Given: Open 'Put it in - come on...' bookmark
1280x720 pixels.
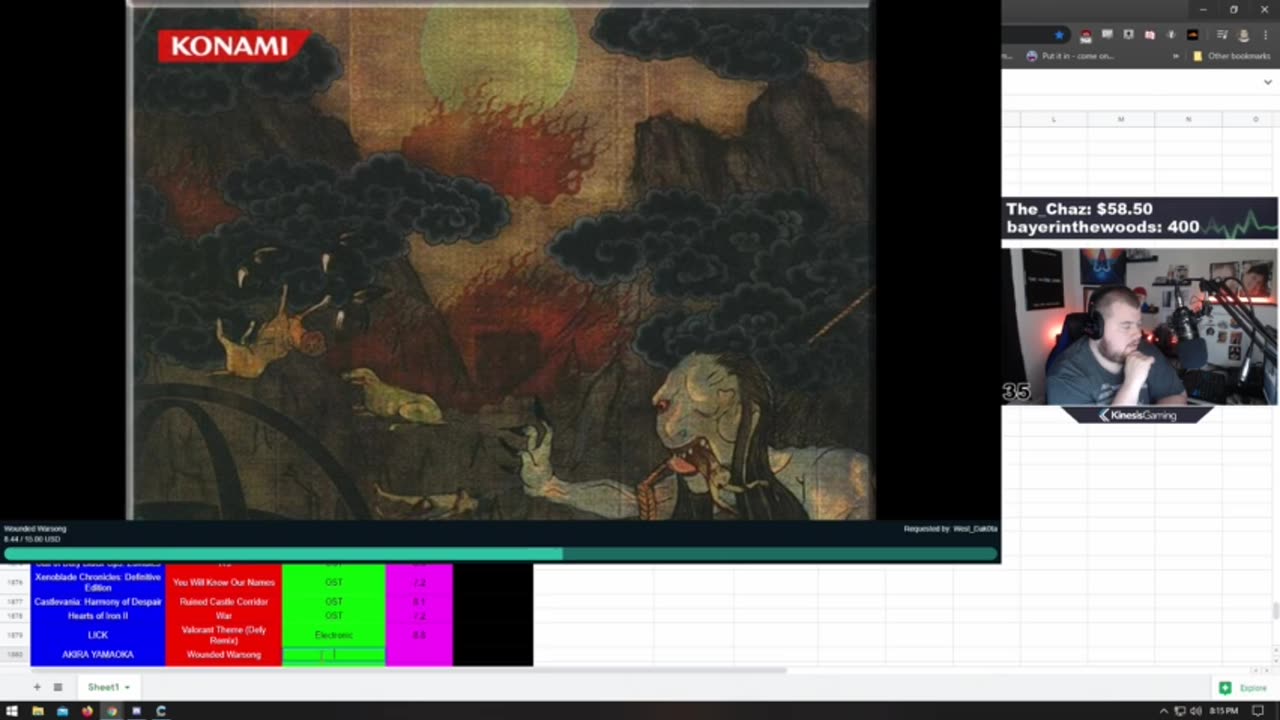Looking at the screenshot, I should (1070, 56).
